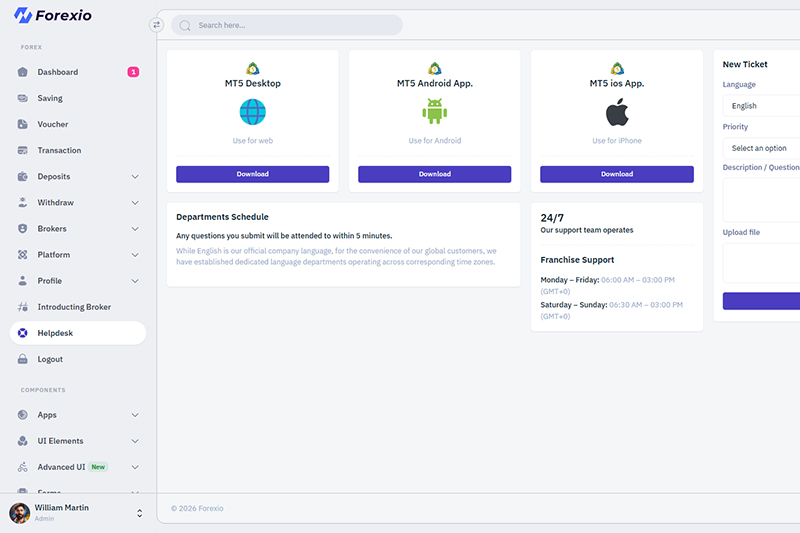Click the Android robot icon
This screenshot has width=800, height=533.
coord(435,112)
